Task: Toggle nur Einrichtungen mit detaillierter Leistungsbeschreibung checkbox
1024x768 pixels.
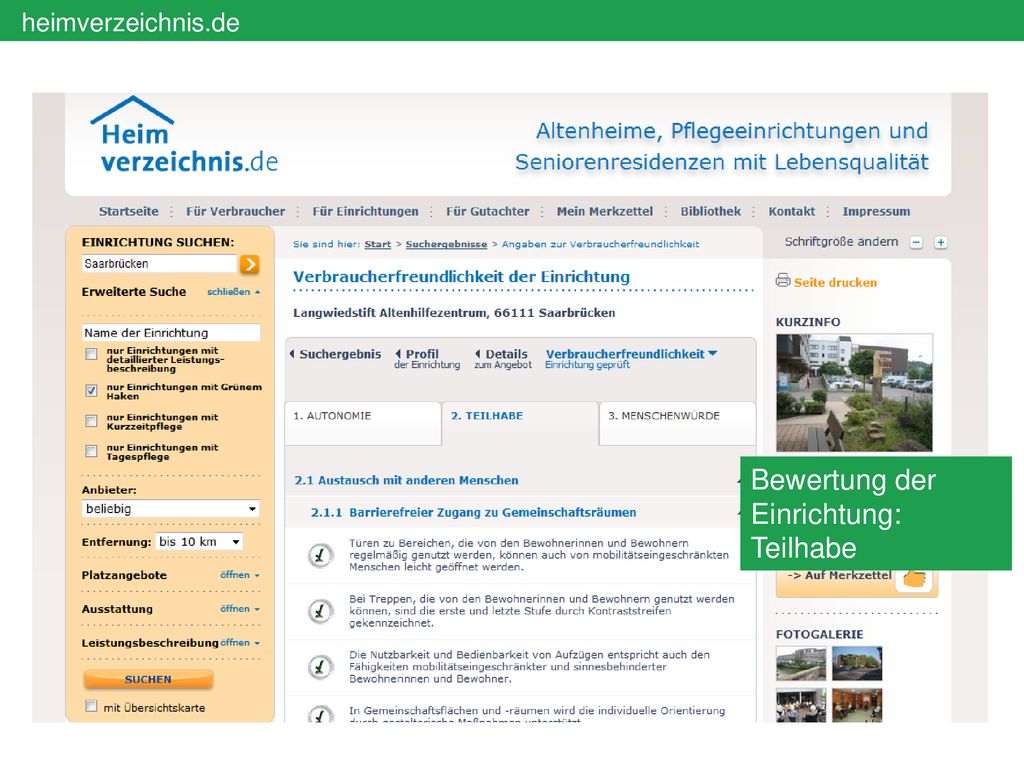Action: [x=91, y=354]
